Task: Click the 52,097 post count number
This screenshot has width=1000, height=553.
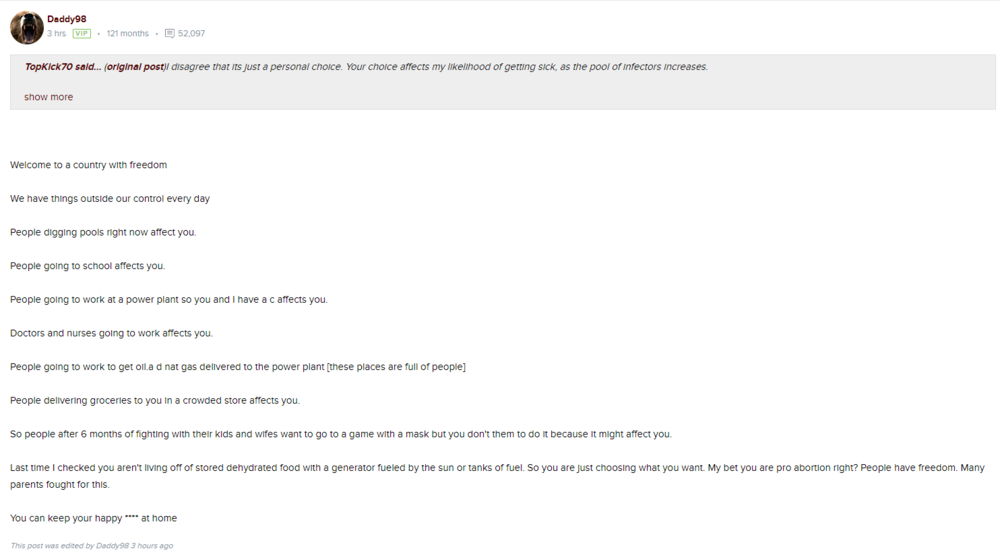Action: (191, 33)
